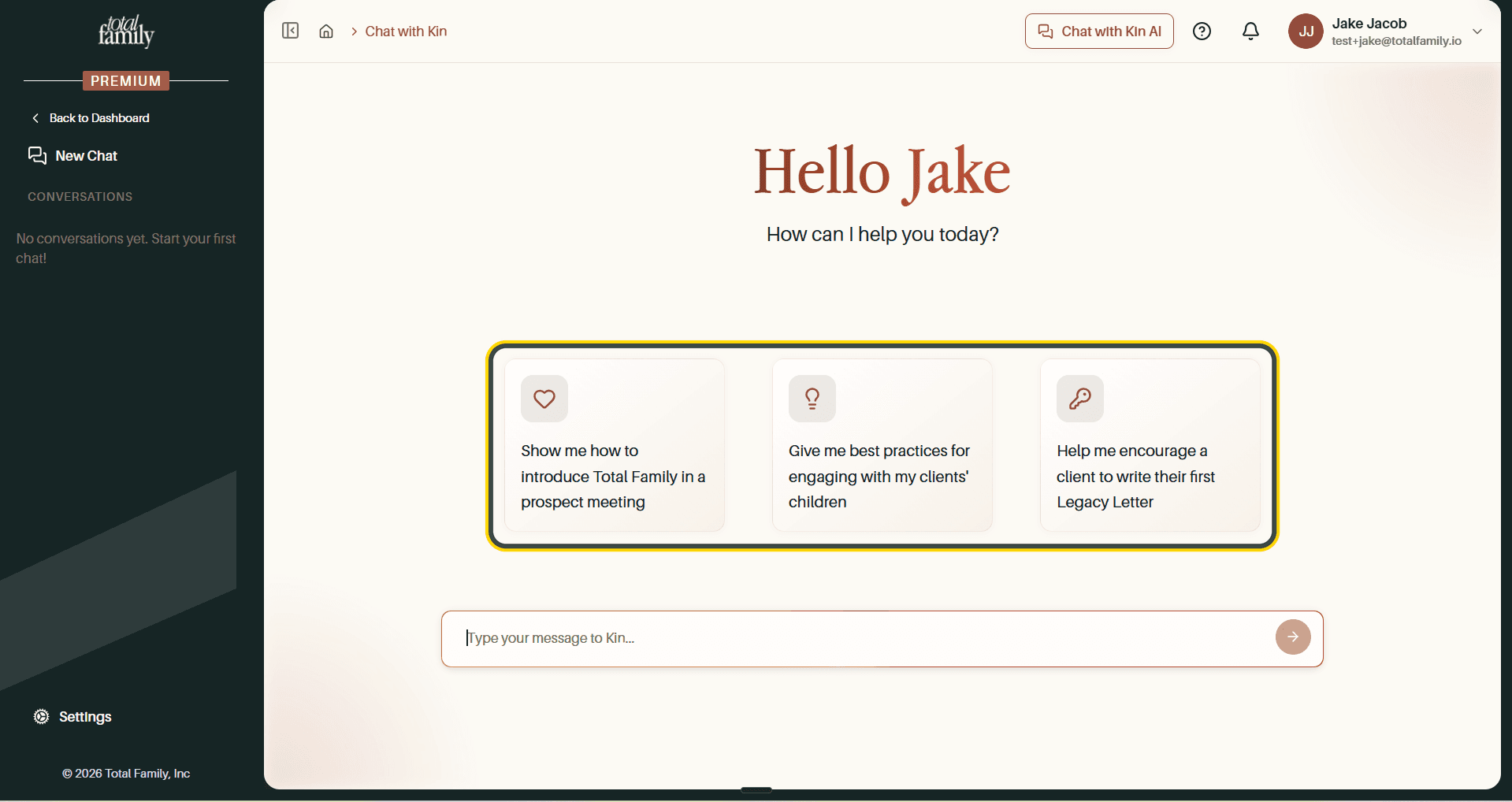Choose 'introduce Total Family in a prospect meeting' prompt
The width and height of the screenshot is (1512, 802).
(615, 445)
